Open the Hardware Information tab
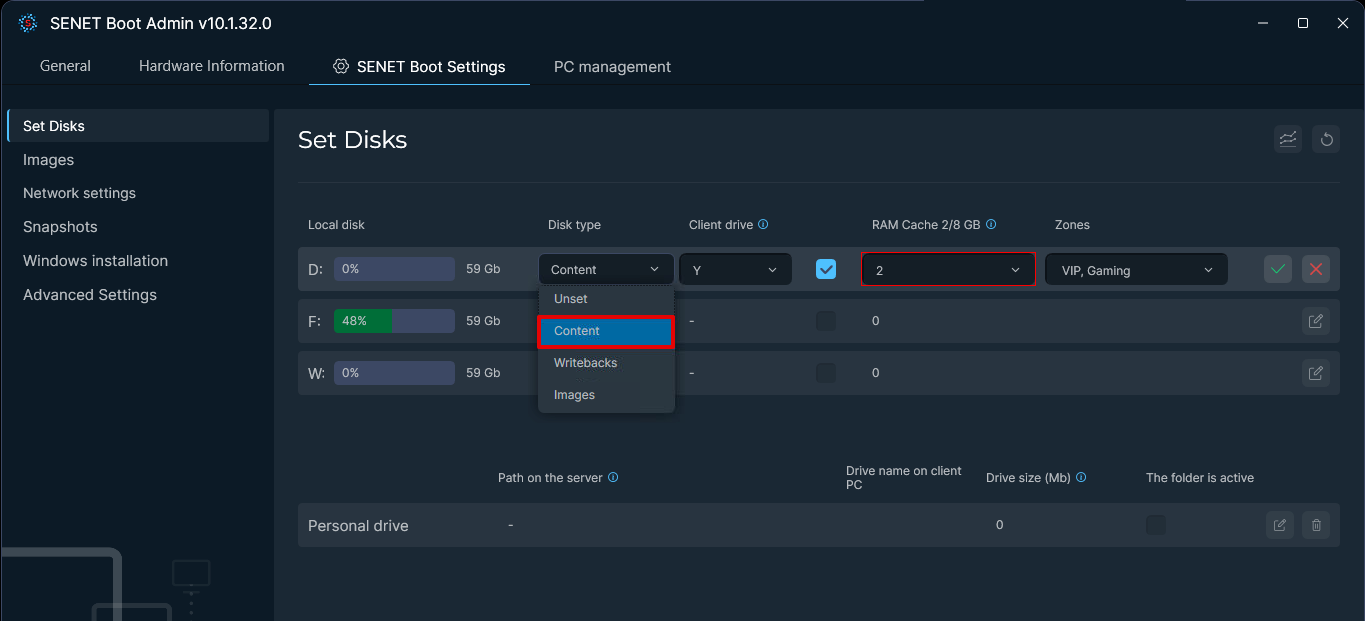Image resolution: width=1365 pixels, height=621 pixels. 211,66
